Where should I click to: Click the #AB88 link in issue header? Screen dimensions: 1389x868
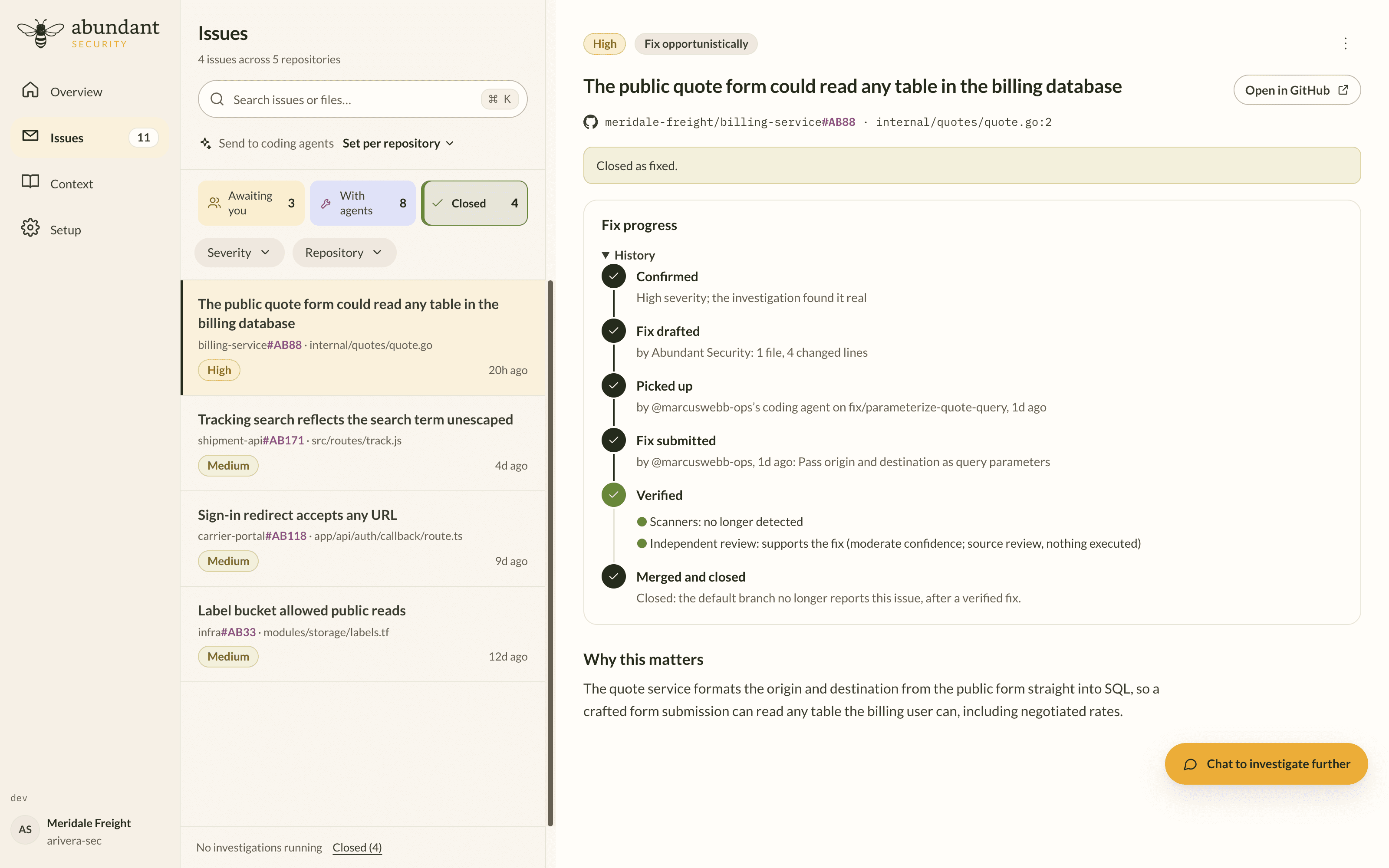click(x=839, y=122)
